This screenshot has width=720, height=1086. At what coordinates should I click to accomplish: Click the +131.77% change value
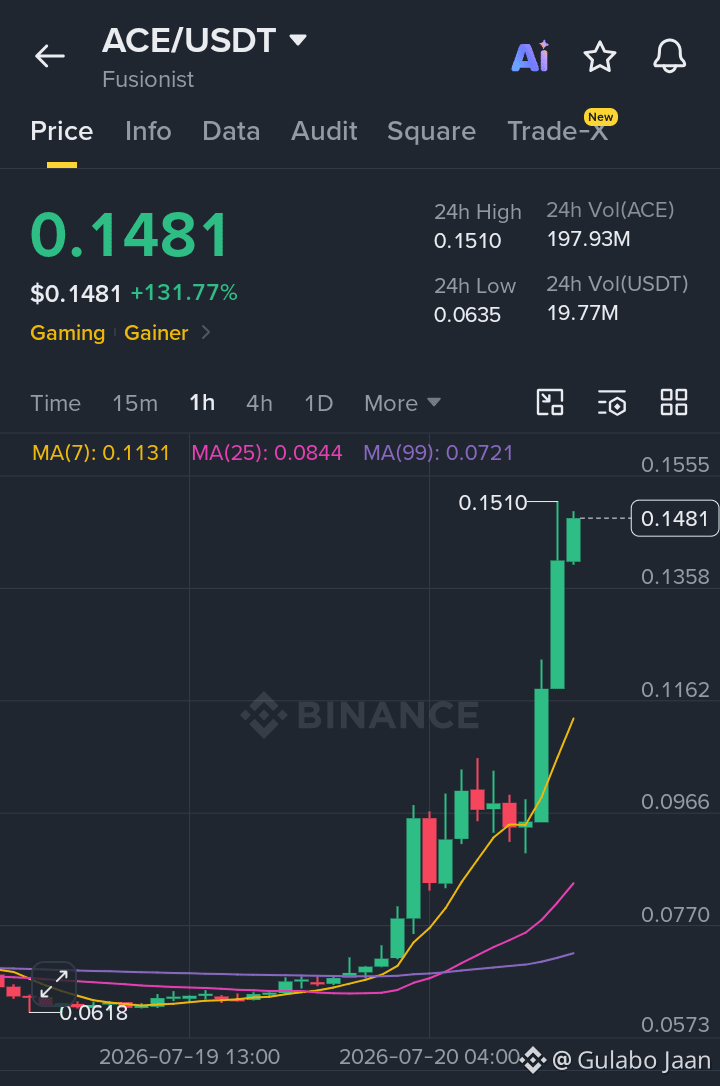pos(184,292)
